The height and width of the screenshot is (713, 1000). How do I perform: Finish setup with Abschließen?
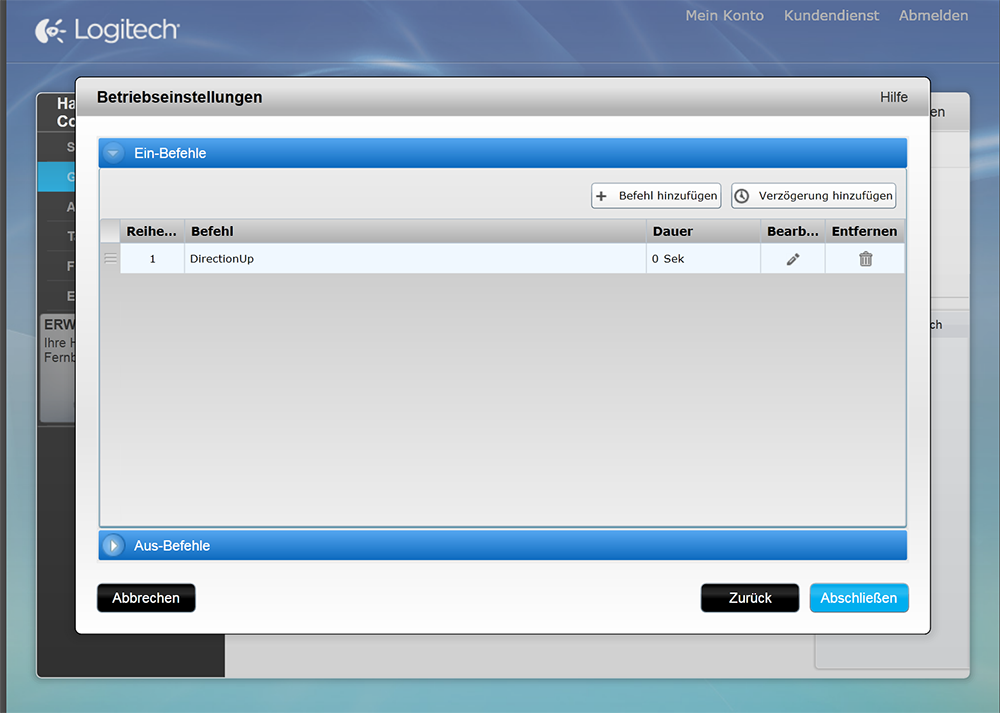click(x=859, y=598)
